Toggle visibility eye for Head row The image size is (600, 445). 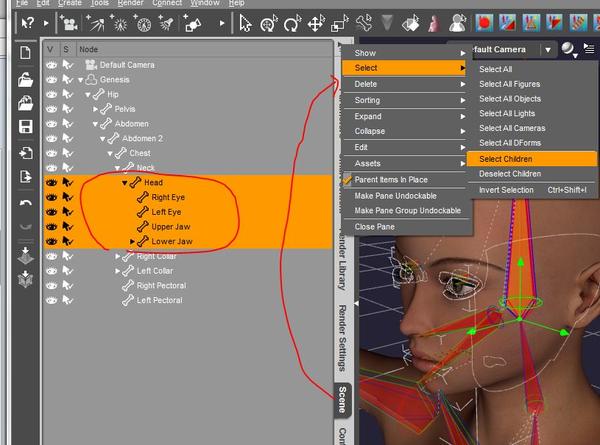click(x=52, y=183)
